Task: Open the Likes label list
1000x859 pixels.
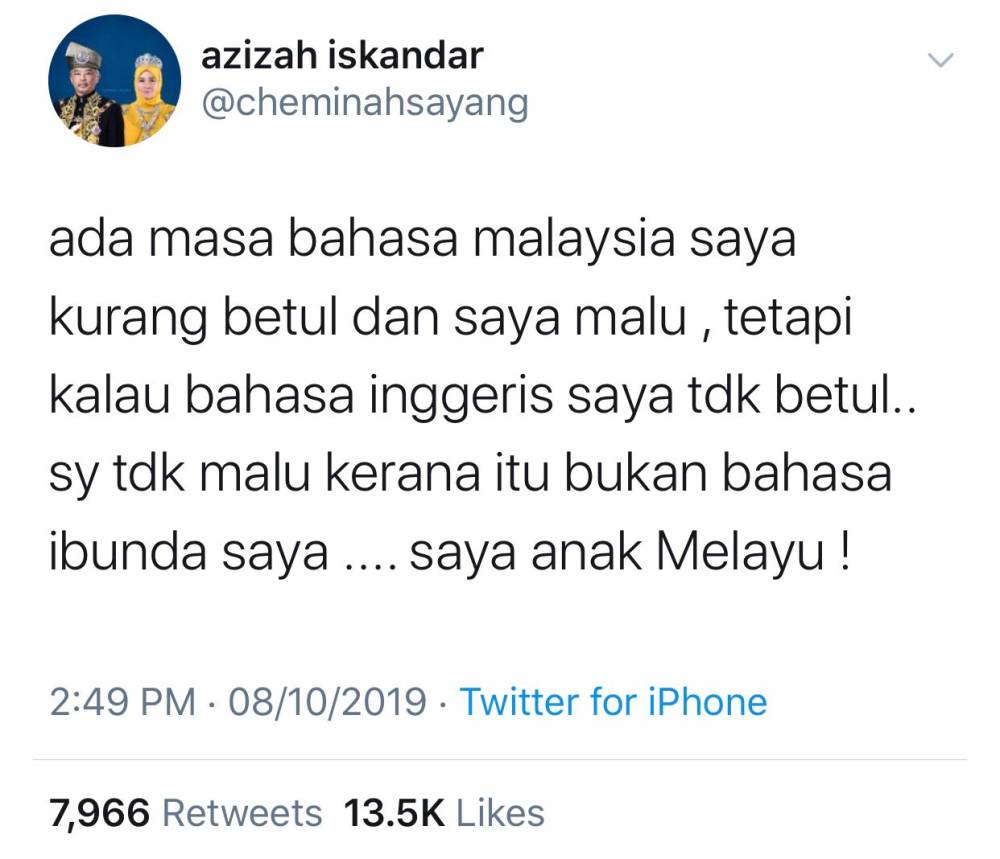Action: [x=501, y=814]
